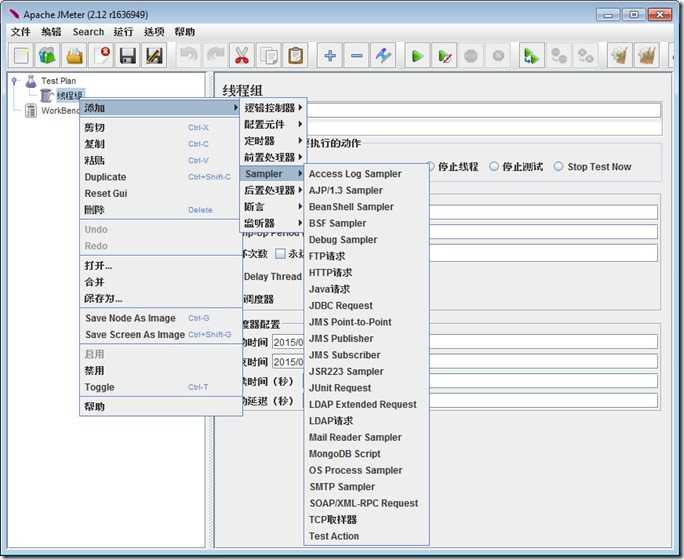This screenshot has height=560, width=684.
Task: Open the 帮助 menu in menu bar
Action: (185, 32)
